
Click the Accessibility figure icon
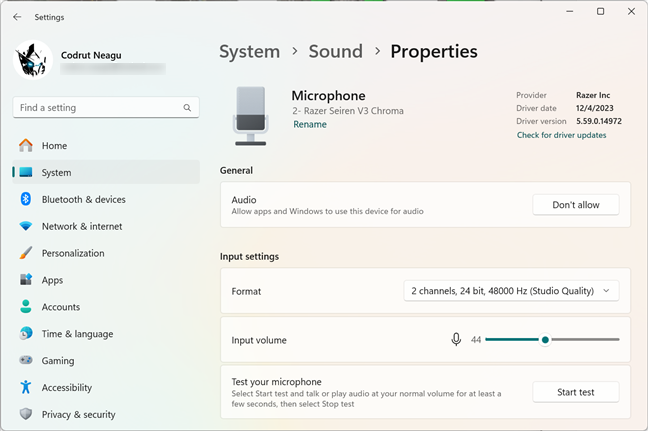(26, 387)
